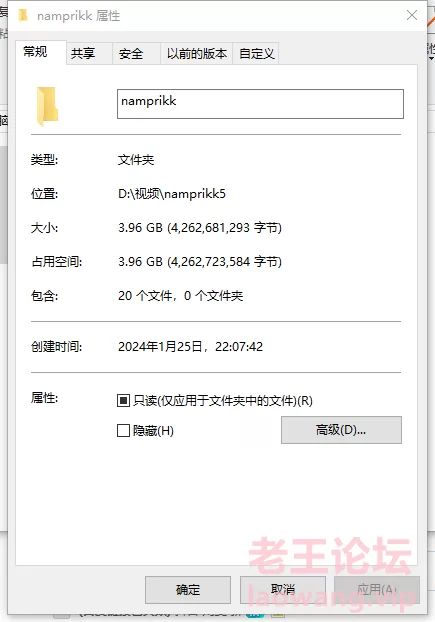Toggle the 只读 read-only checkbox

tap(123, 401)
